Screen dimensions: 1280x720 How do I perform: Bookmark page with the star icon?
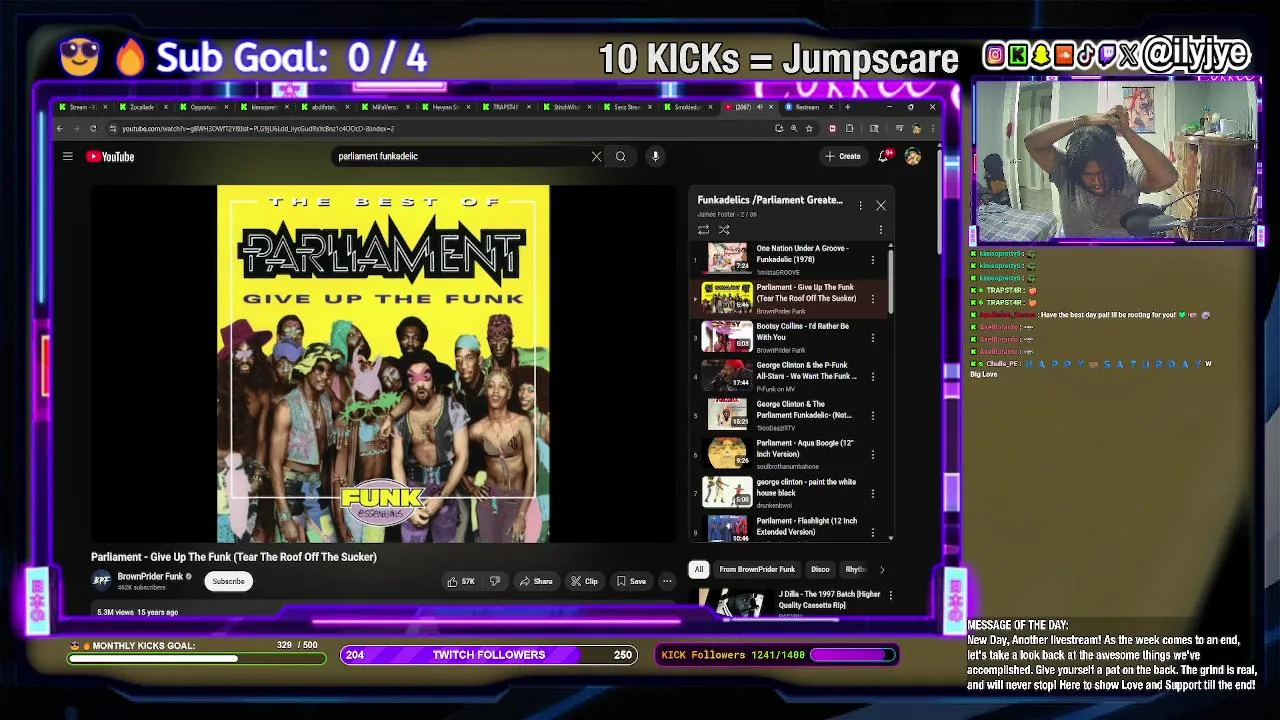coord(809,128)
